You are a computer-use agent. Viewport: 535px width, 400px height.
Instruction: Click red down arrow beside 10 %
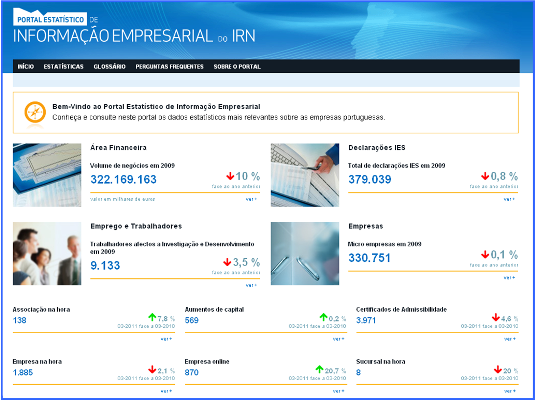[x=230, y=176]
